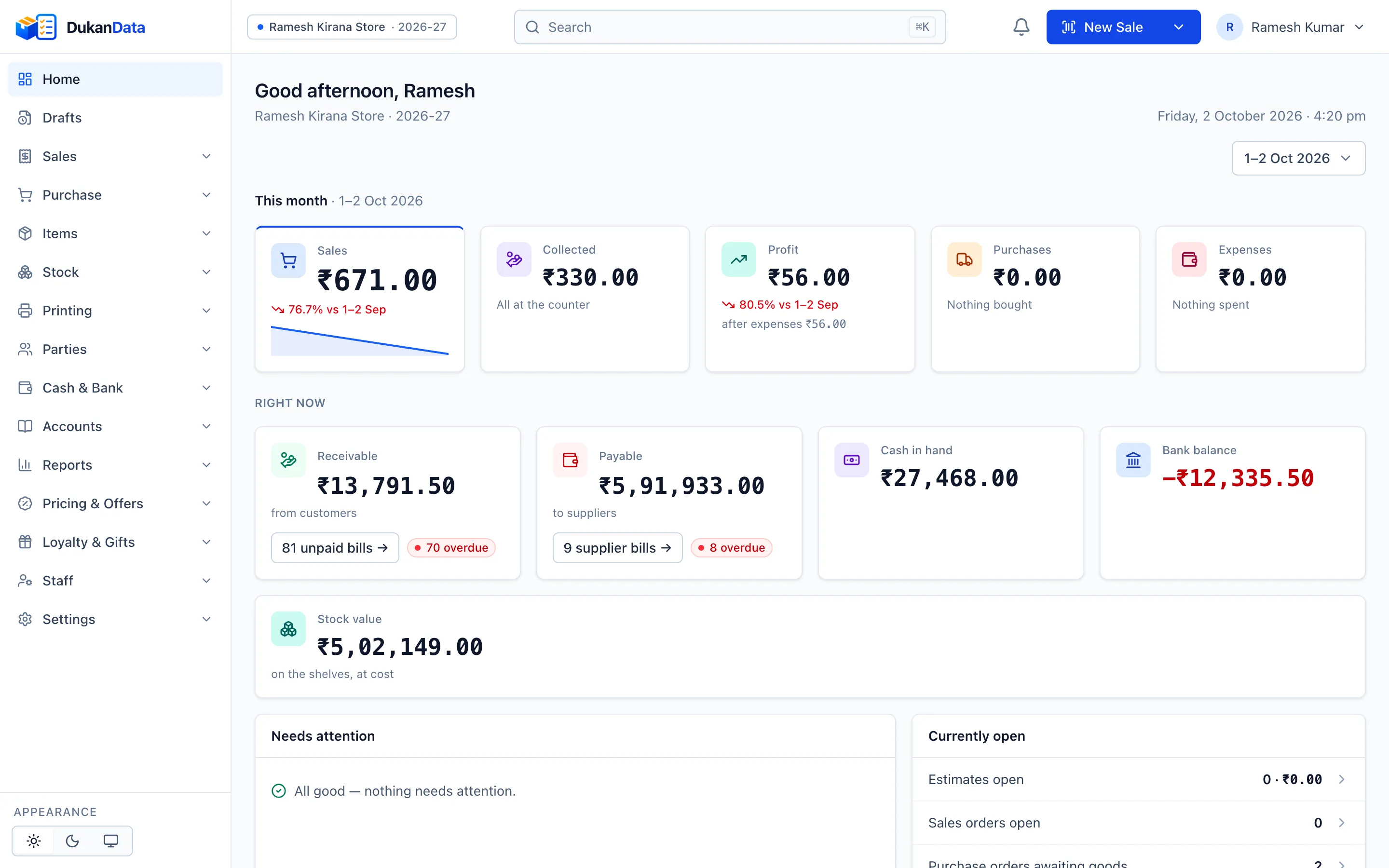Screen dimensions: 1389x868
Task: Open the Estimates open row
Action: (1138, 779)
